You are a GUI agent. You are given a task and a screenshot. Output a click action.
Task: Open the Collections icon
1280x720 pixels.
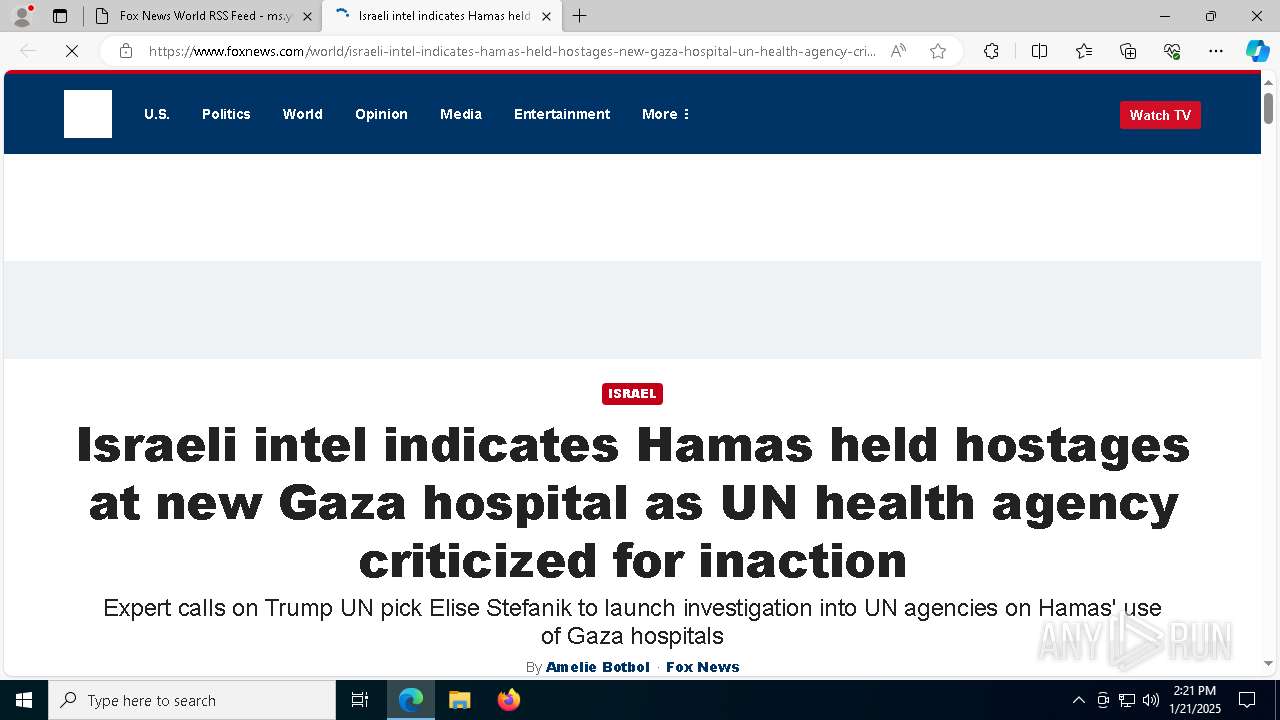1128,51
